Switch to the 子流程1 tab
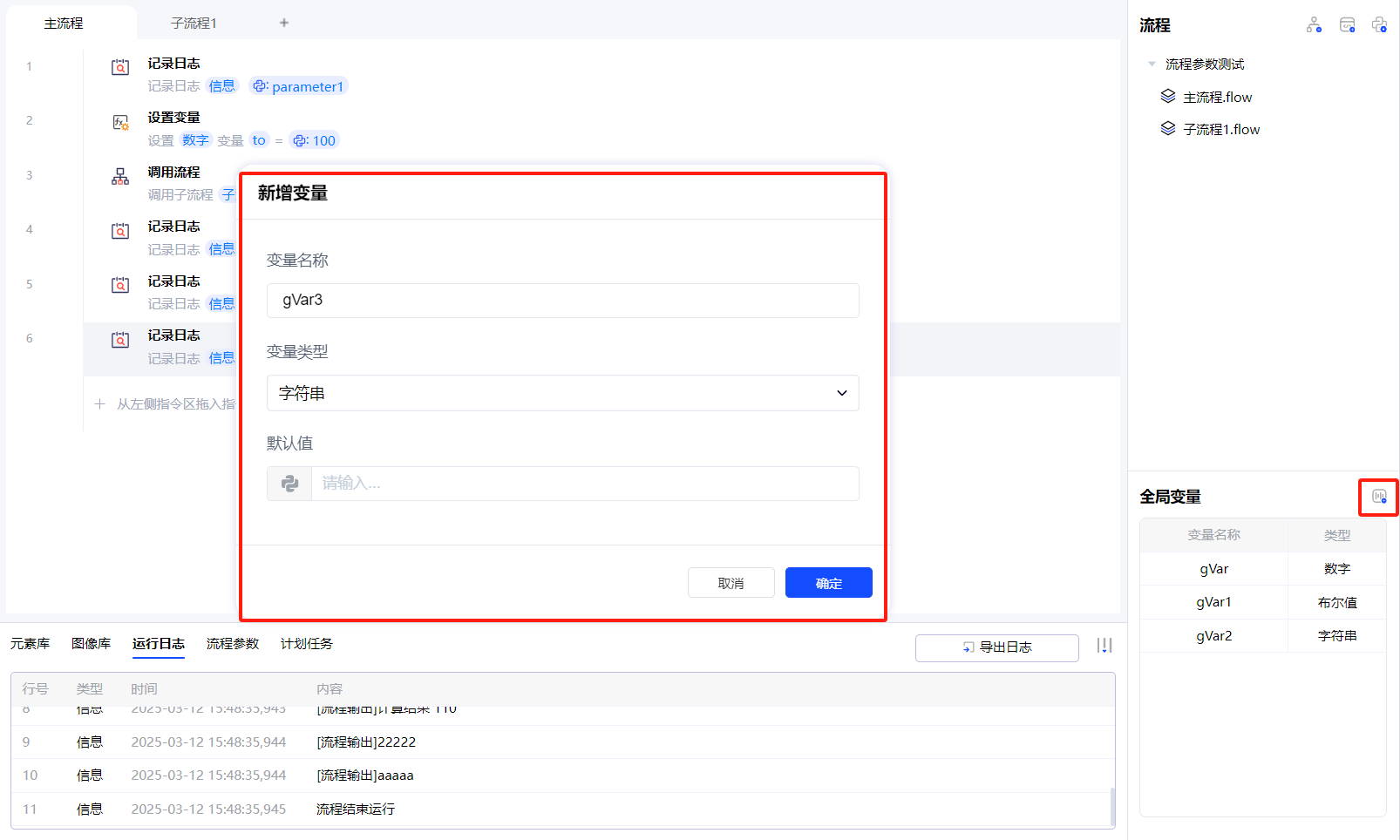Image resolution: width=1400 pixels, height=840 pixels. click(x=194, y=23)
